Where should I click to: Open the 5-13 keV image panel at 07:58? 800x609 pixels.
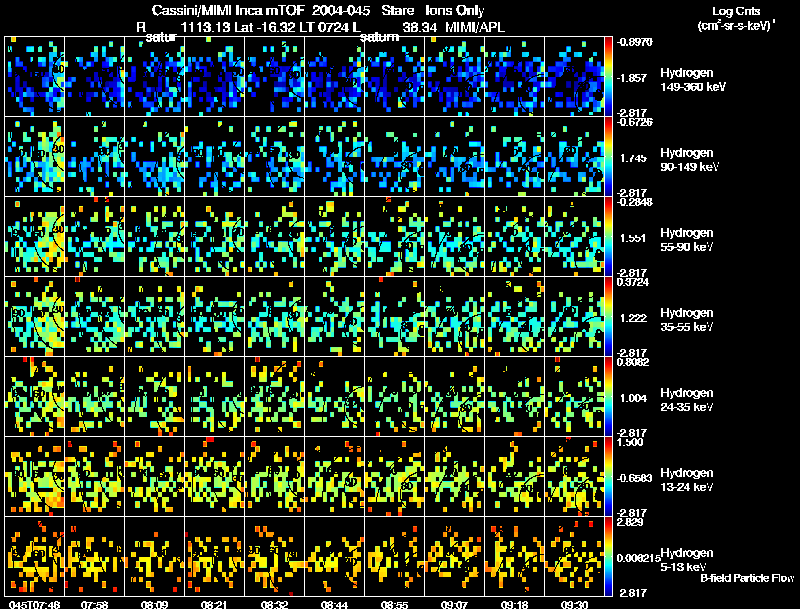pyautogui.click(x=94, y=557)
